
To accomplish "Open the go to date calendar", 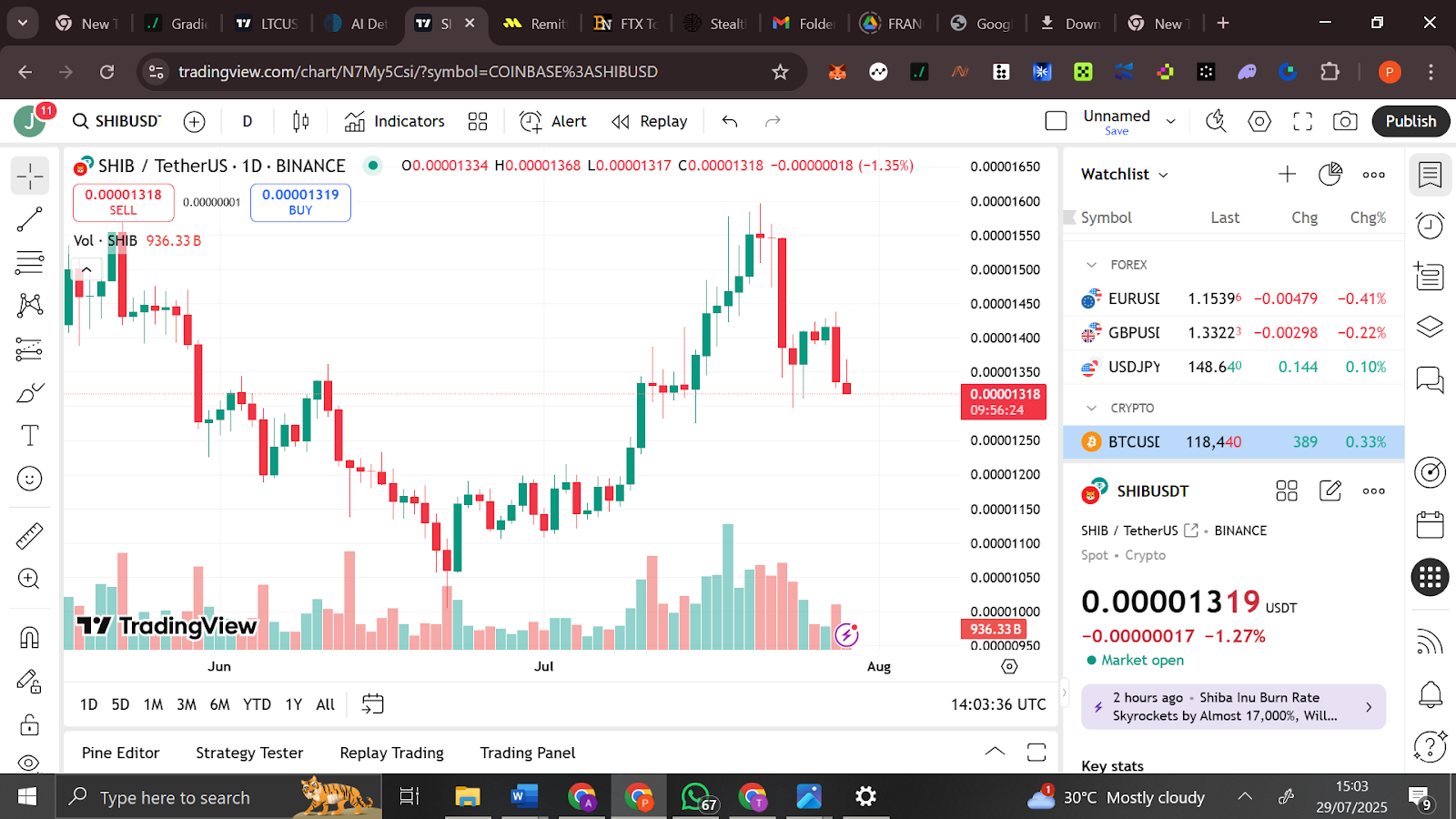I will click(373, 704).
